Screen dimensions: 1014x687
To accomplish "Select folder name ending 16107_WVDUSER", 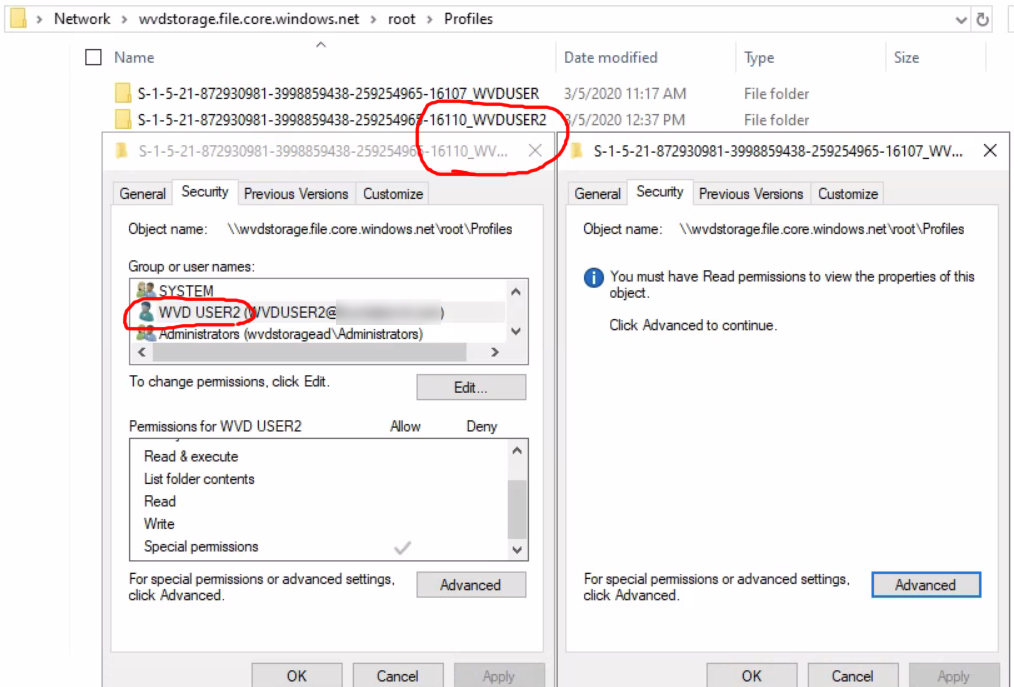I will tap(338, 94).
